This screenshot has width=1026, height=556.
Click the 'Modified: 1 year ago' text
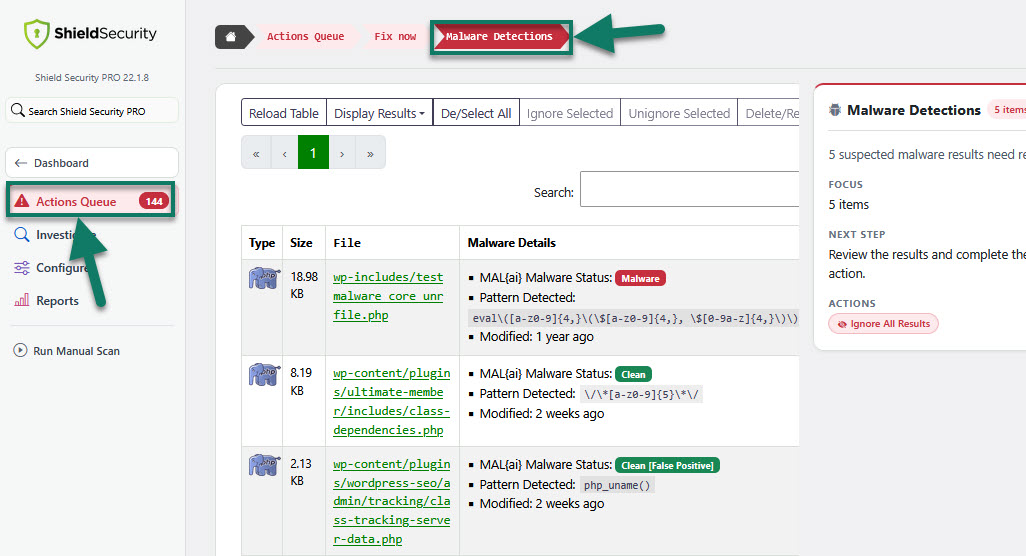(x=537, y=337)
